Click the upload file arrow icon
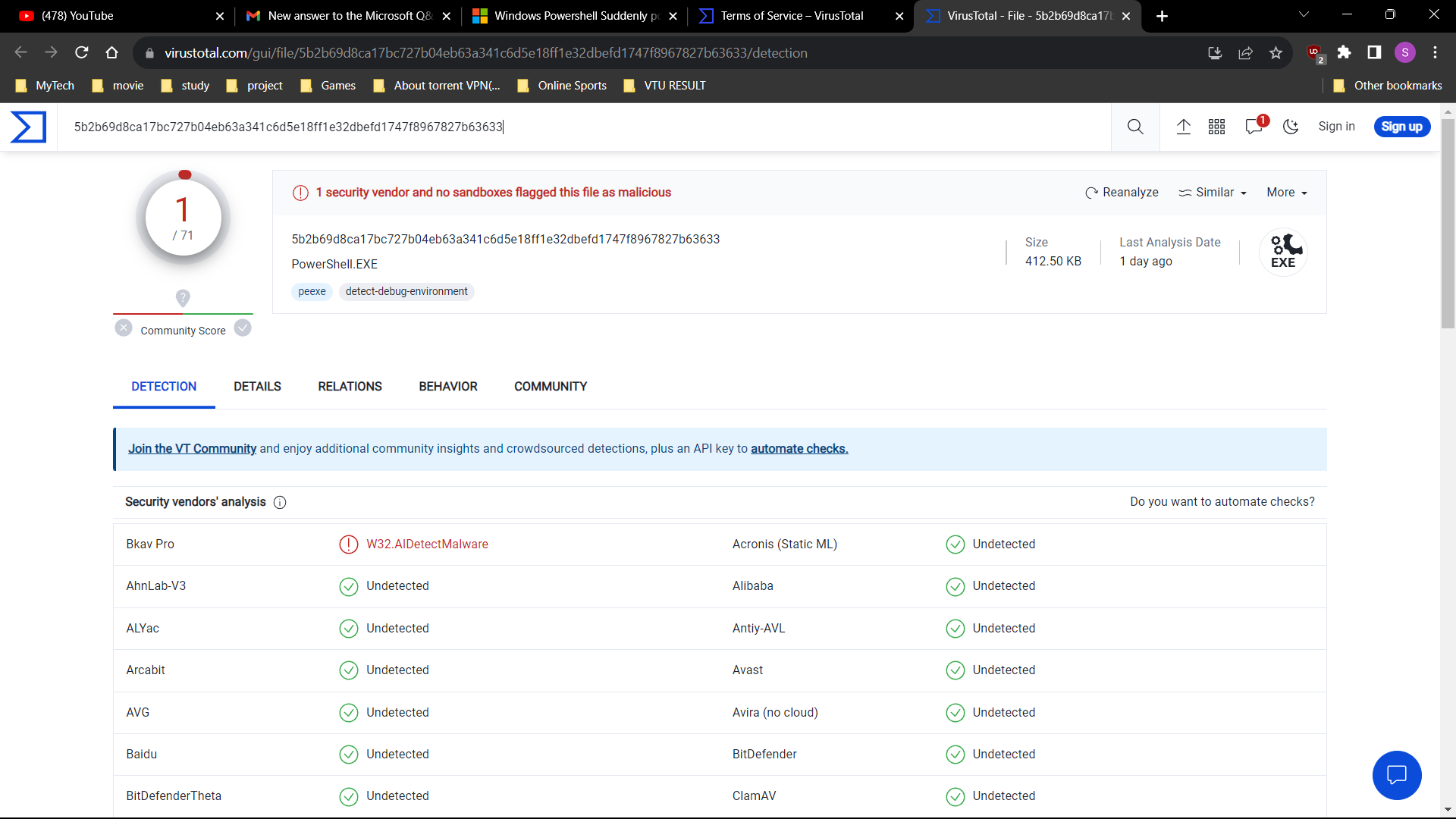Screen dimensions: 1456x819 1183,127
